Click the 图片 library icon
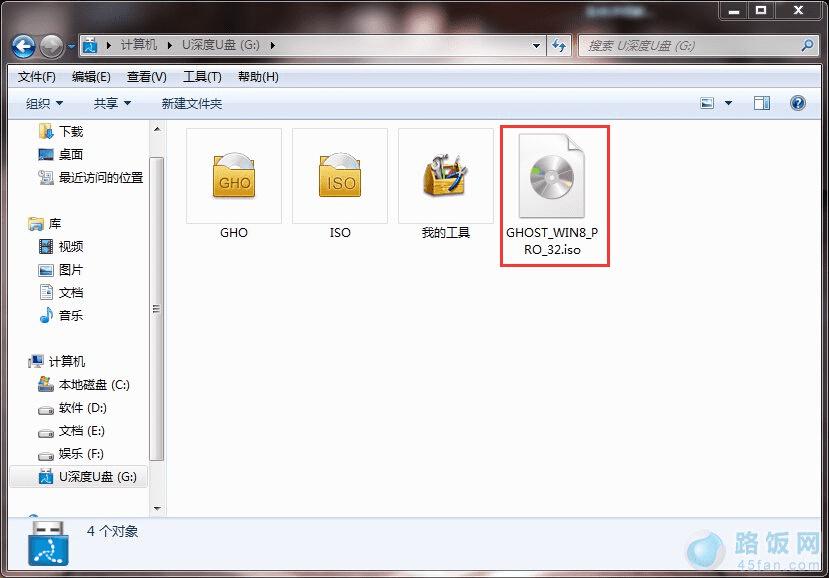Screen dimensions: 829x578 point(46,270)
